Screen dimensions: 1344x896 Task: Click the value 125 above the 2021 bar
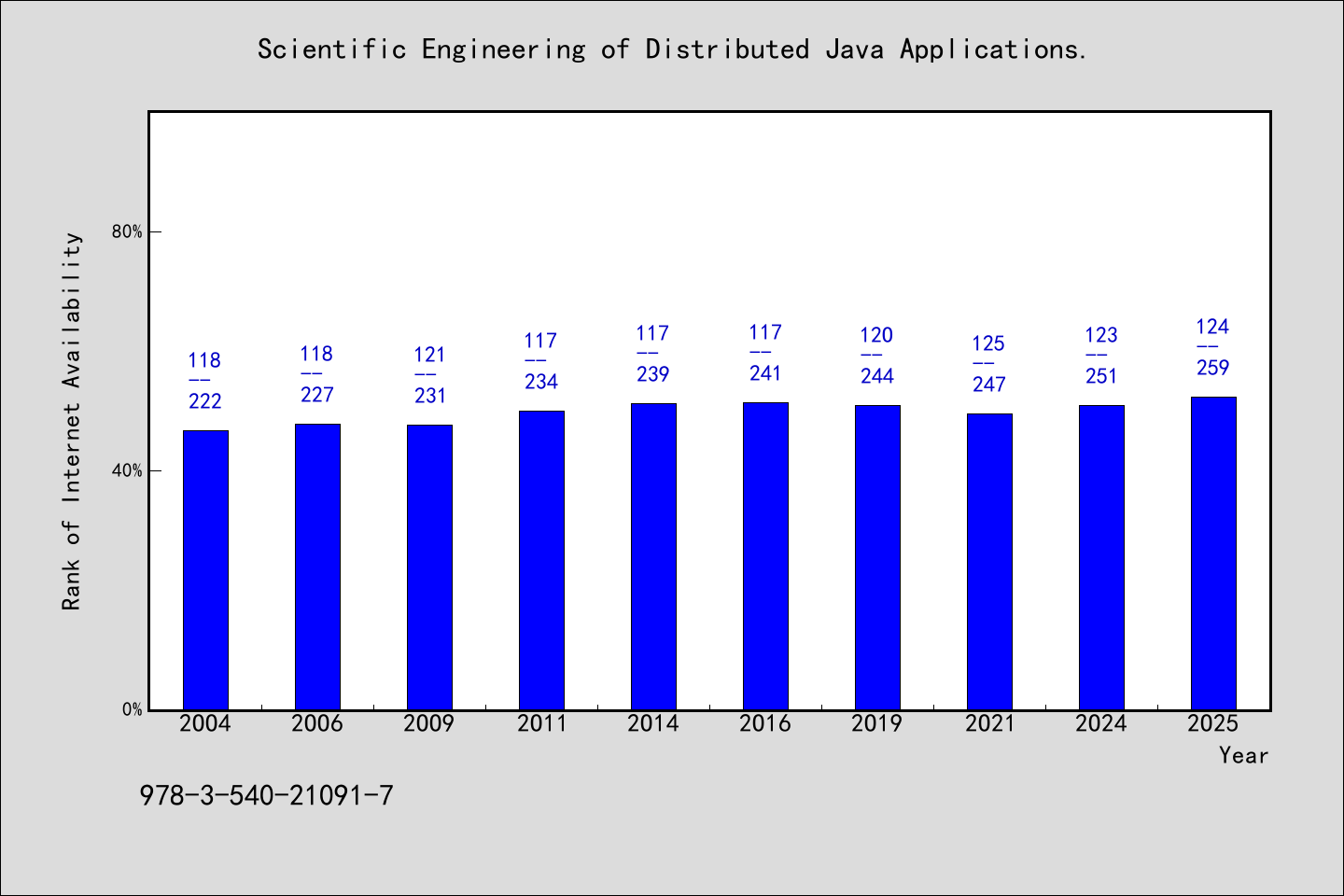pyautogui.click(x=989, y=343)
